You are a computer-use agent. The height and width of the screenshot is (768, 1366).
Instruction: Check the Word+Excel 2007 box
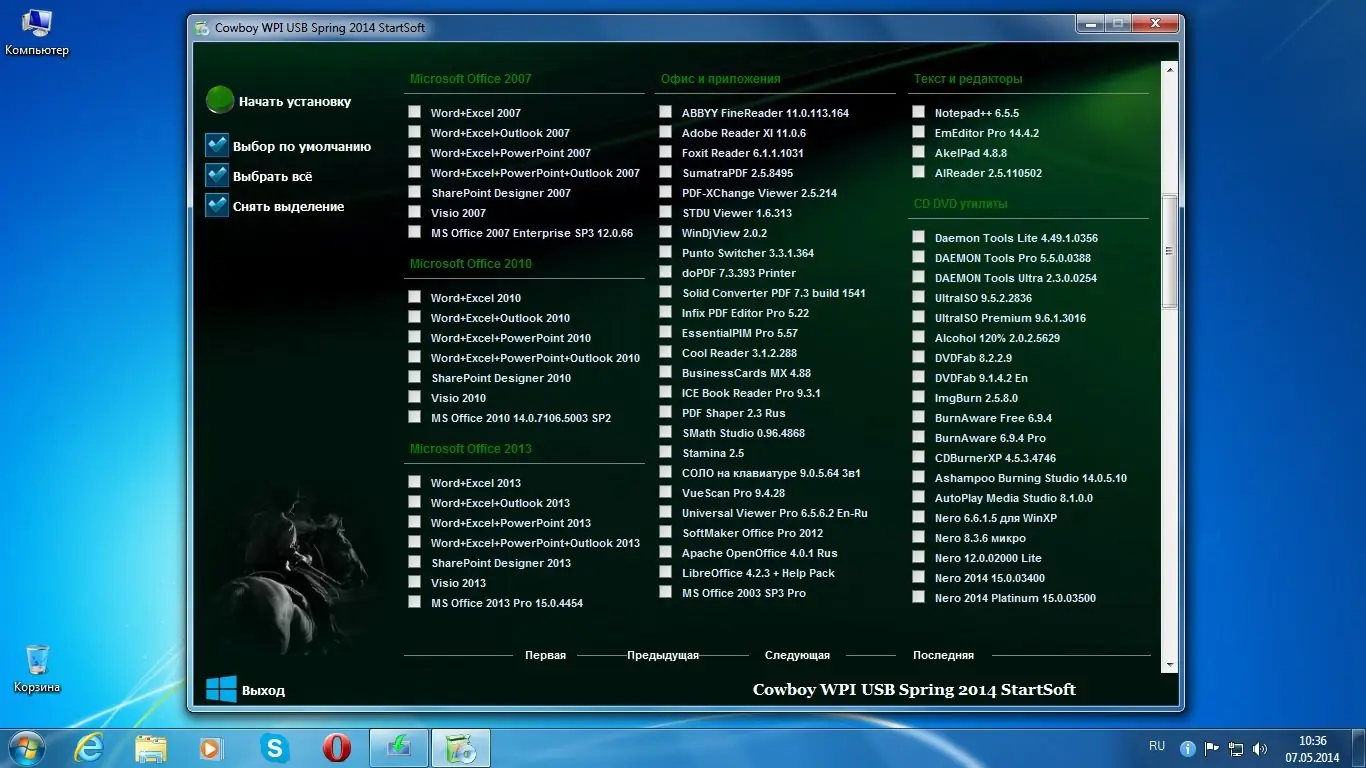[x=414, y=112]
